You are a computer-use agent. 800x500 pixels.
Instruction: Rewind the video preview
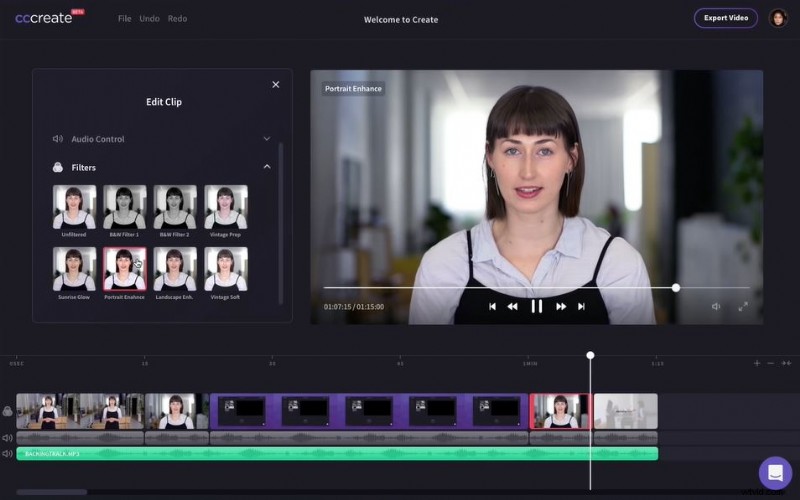coord(512,307)
